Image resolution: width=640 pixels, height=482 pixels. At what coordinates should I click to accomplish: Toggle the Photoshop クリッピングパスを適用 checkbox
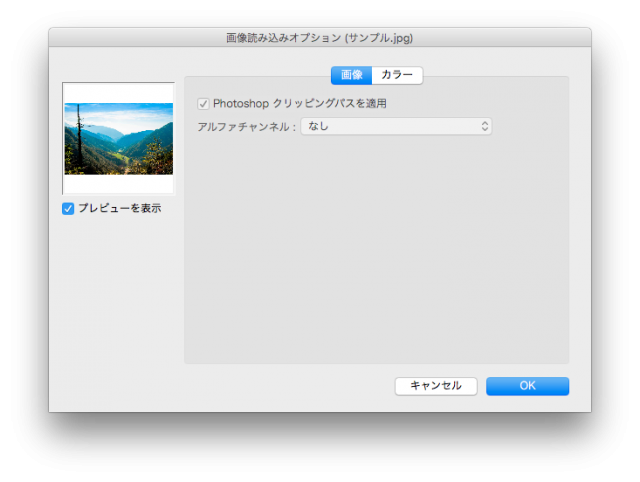click(203, 103)
